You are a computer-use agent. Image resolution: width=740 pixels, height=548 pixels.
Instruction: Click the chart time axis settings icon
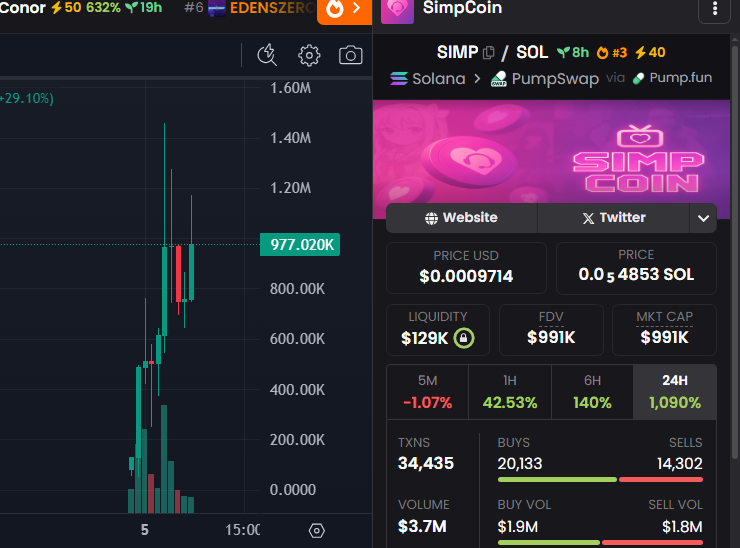pyautogui.click(x=317, y=531)
